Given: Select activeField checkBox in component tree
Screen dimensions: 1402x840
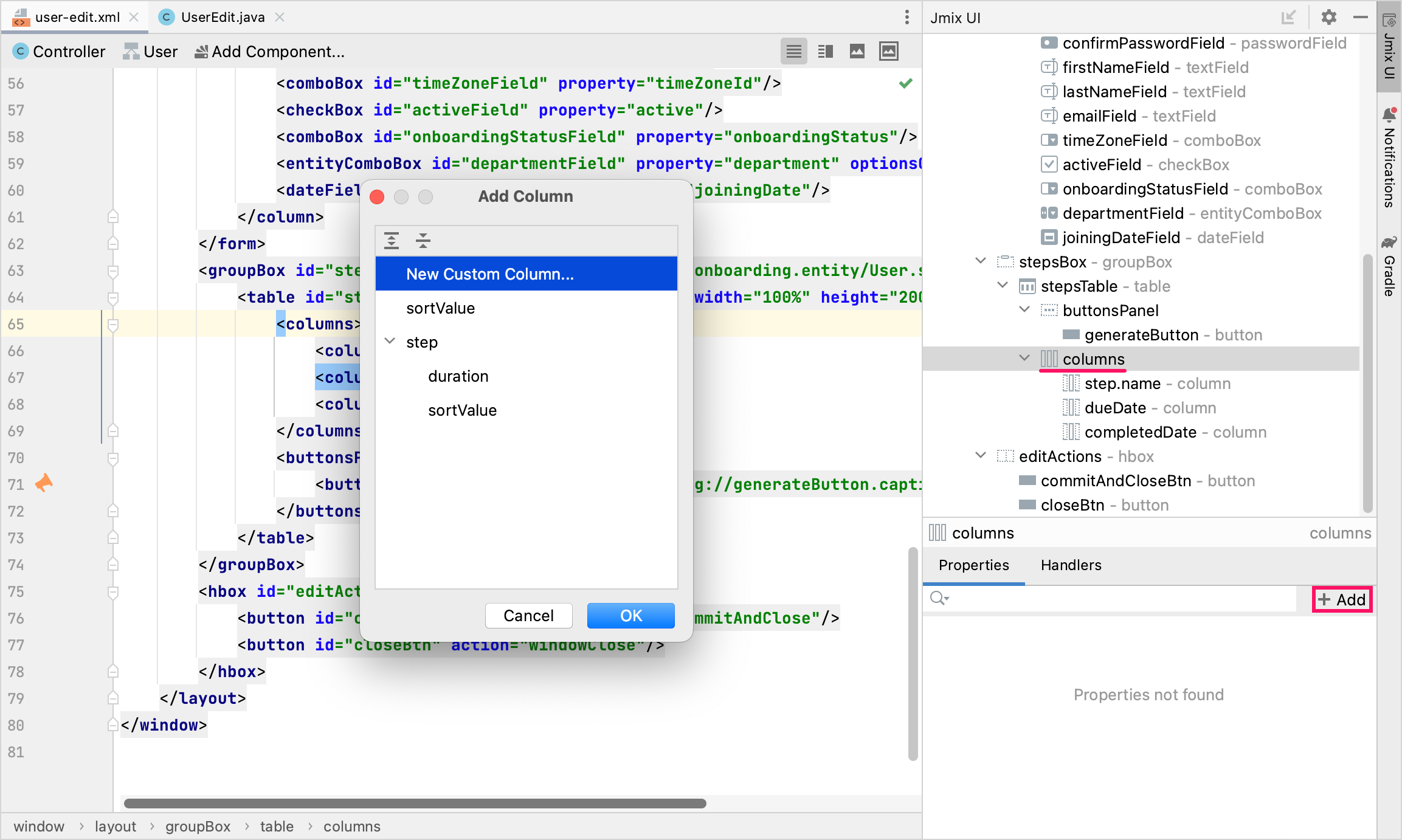Looking at the screenshot, I should coord(1134,165).
